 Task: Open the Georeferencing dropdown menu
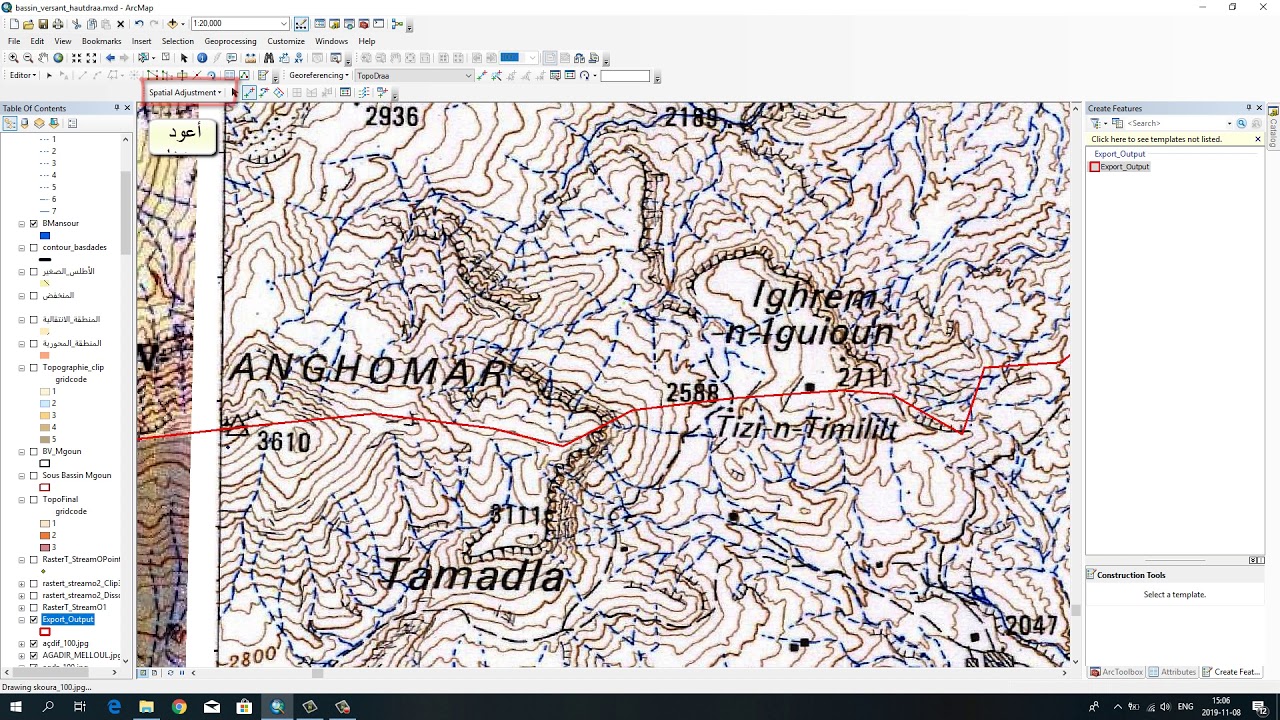coord(319,76)
